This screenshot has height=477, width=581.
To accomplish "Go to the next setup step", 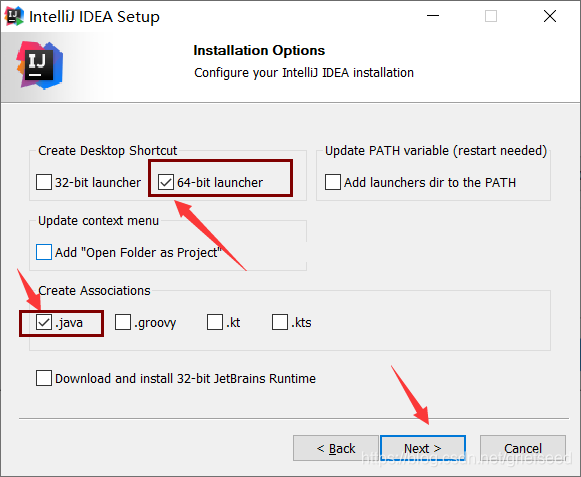I will click(x=423, y=448).
